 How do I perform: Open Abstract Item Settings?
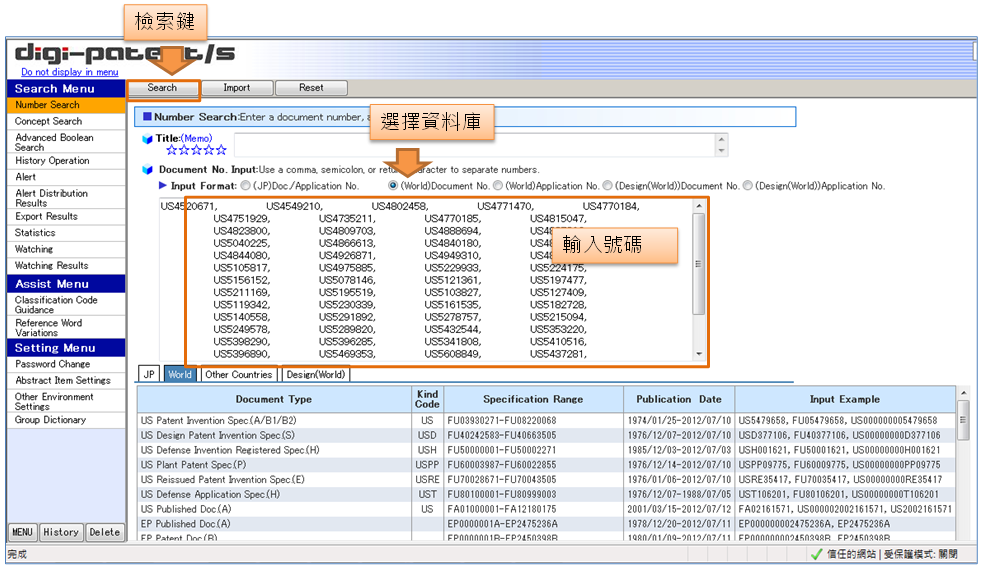click(66, 381)
